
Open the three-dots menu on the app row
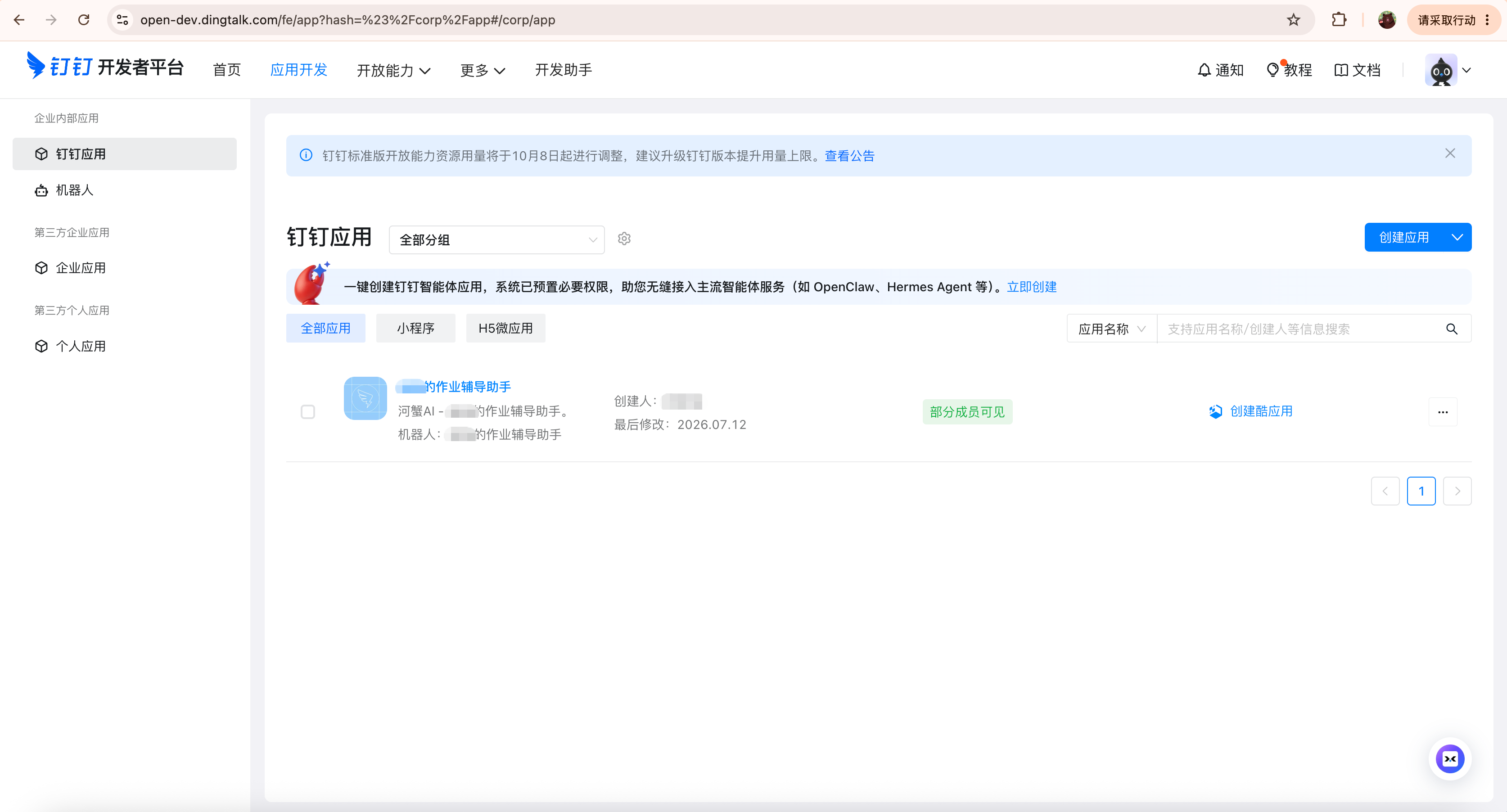click(1443, 412)
